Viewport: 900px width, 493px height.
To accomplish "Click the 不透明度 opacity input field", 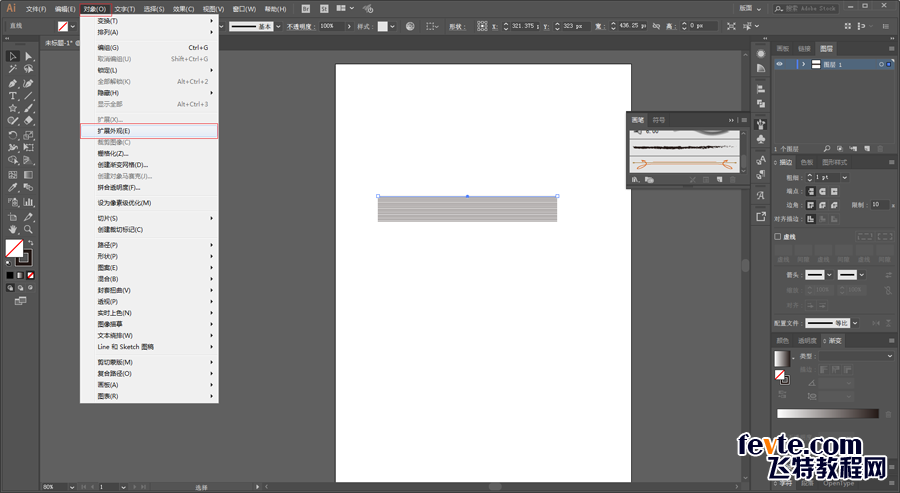I will [x=332, y=26].
